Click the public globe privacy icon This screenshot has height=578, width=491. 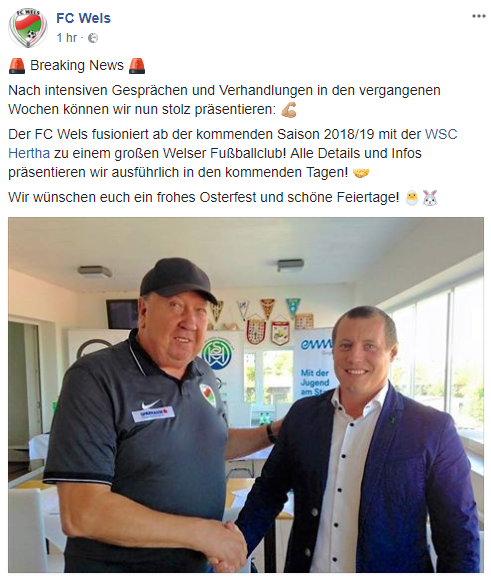[x=93, y=38]
